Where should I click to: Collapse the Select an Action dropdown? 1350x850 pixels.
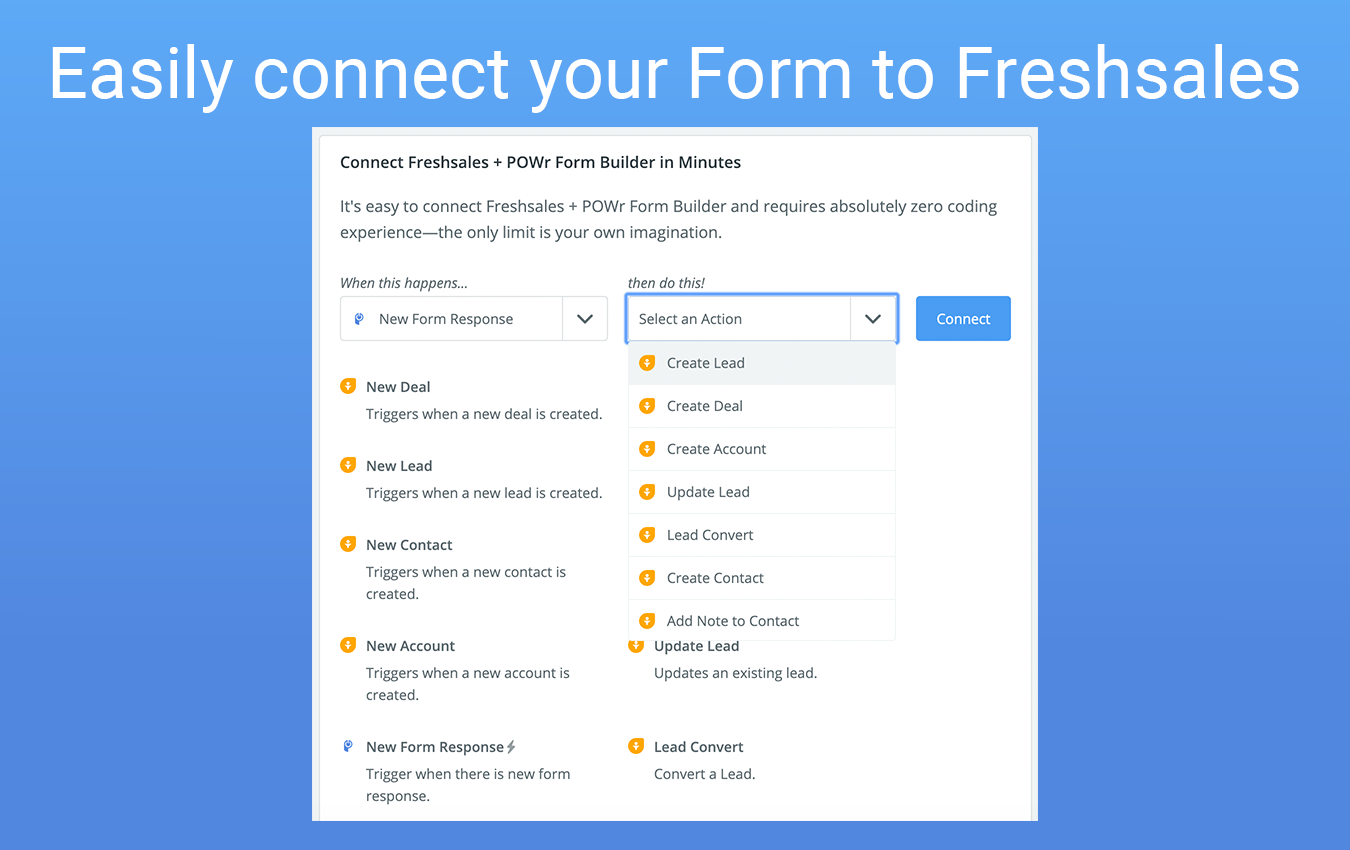click(x=873, y=318)
